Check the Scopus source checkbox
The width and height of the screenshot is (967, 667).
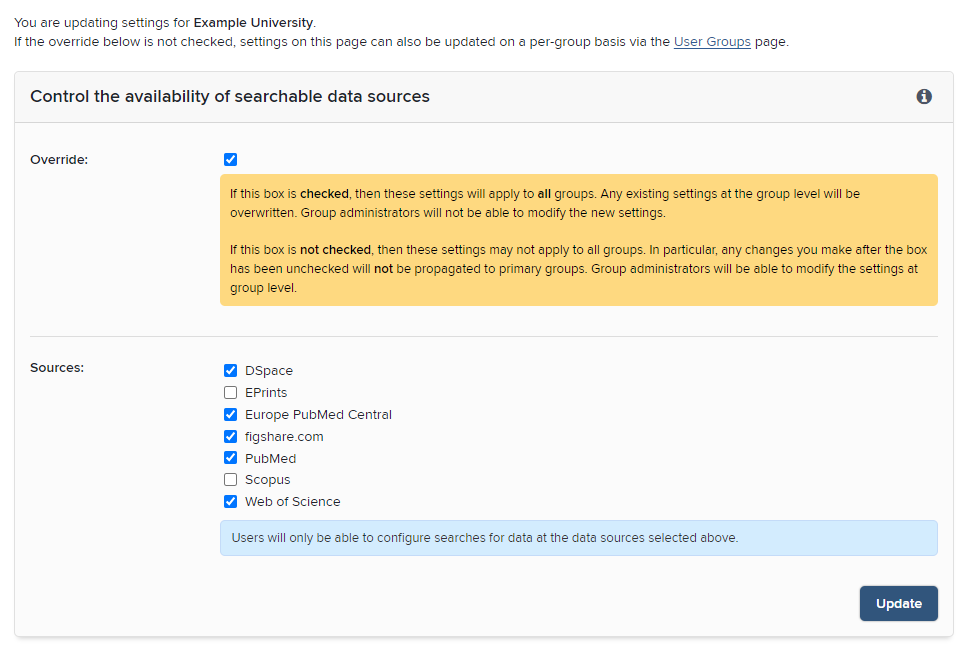click(x=231, y=480)
